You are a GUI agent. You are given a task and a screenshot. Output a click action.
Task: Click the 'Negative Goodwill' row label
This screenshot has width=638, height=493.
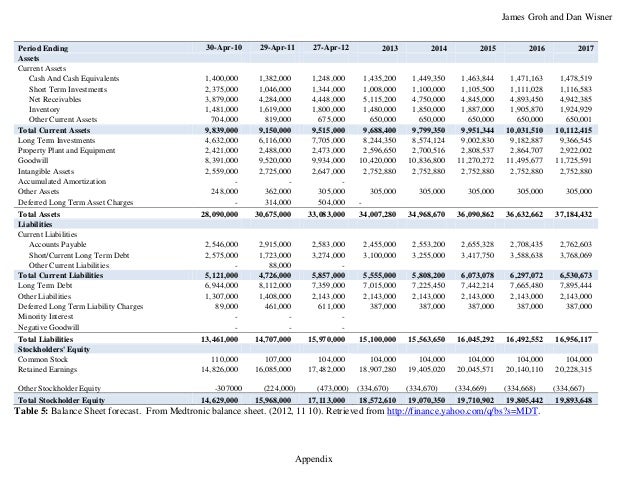pyautogui.click(x=48, y=327)
